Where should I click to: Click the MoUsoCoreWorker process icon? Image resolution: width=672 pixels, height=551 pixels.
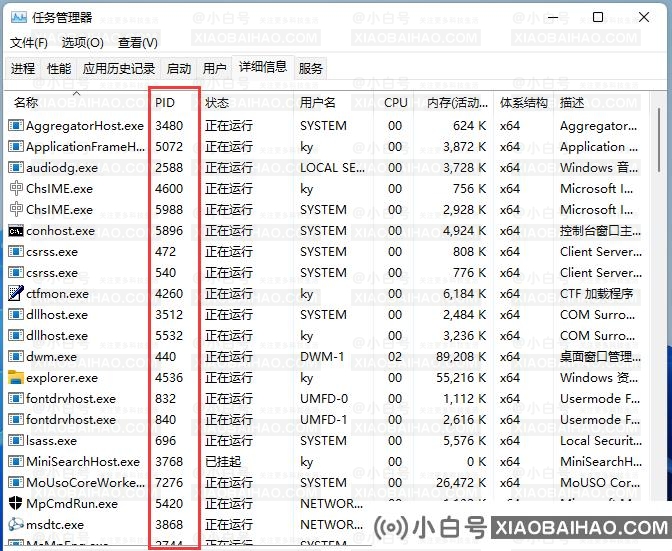[16, 482]
